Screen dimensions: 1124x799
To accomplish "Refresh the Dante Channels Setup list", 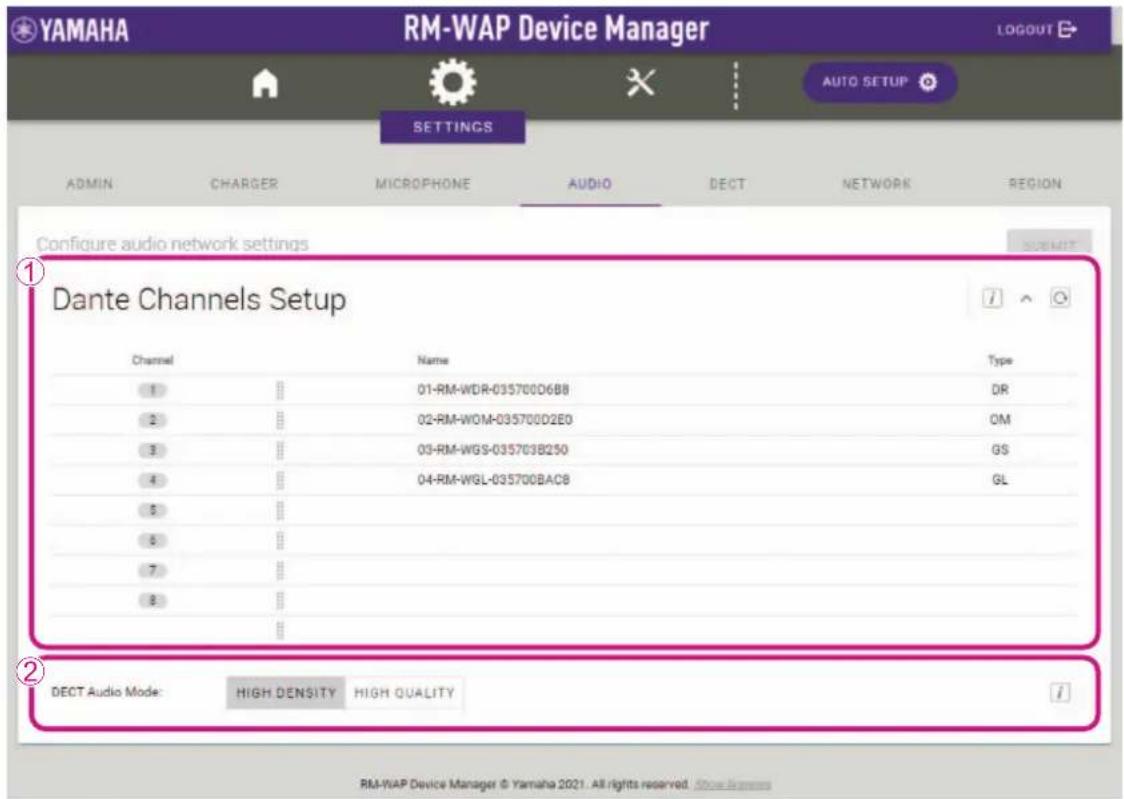I will tap(1060, 297).
